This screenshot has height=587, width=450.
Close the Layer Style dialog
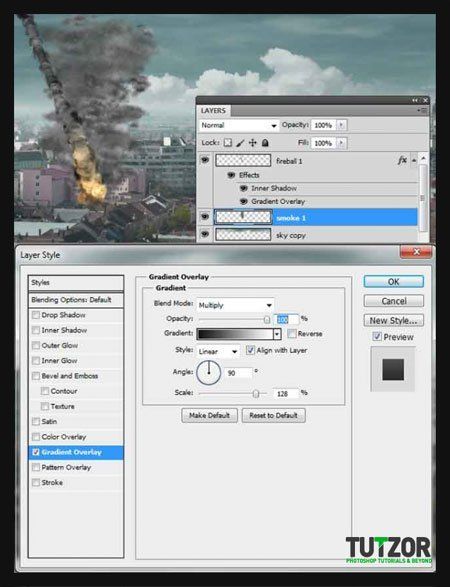click(416, 252)
